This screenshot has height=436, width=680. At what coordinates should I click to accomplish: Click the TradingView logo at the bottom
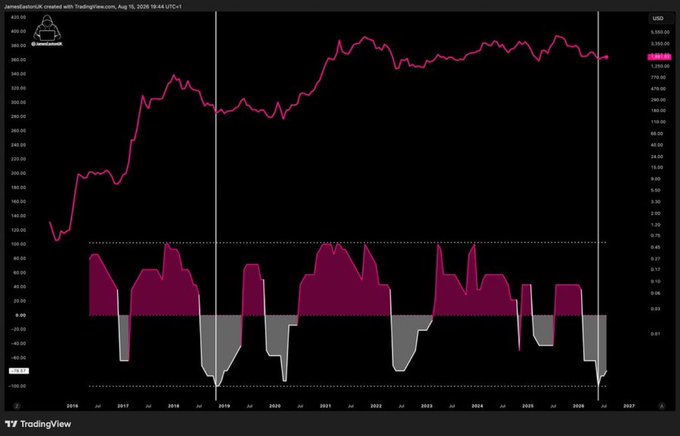38,424
